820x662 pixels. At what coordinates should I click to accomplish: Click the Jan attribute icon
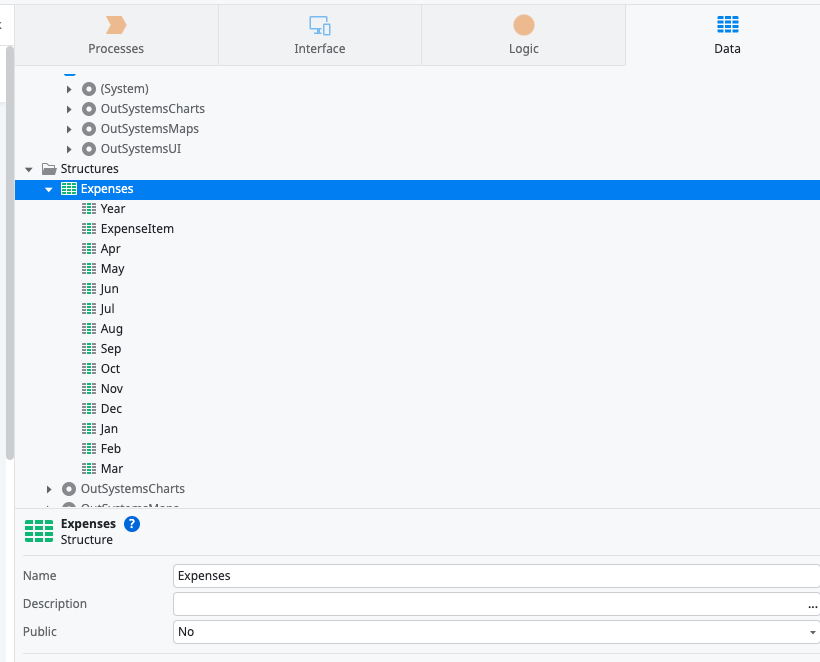(89, 429)
